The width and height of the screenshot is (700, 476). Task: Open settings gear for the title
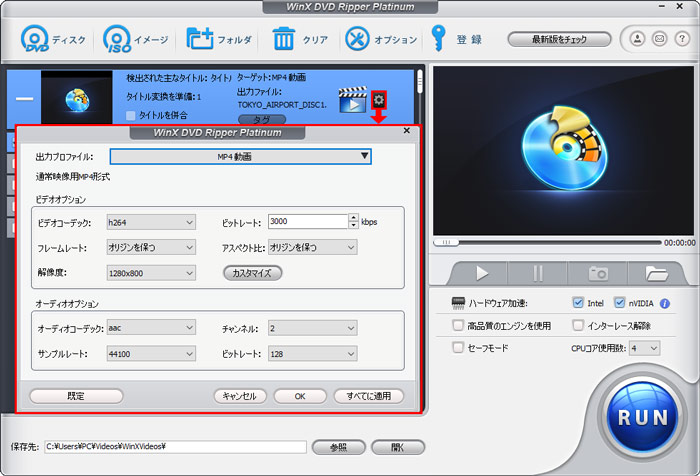[379, 100]
